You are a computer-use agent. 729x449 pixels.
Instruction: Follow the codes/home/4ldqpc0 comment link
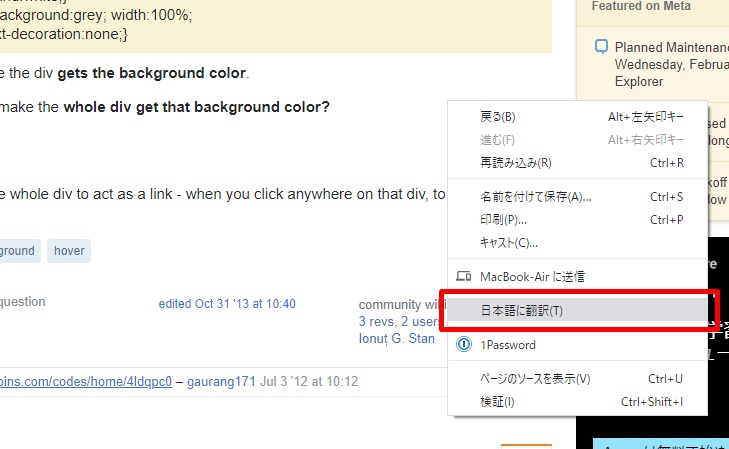click(x=86, y=381)
